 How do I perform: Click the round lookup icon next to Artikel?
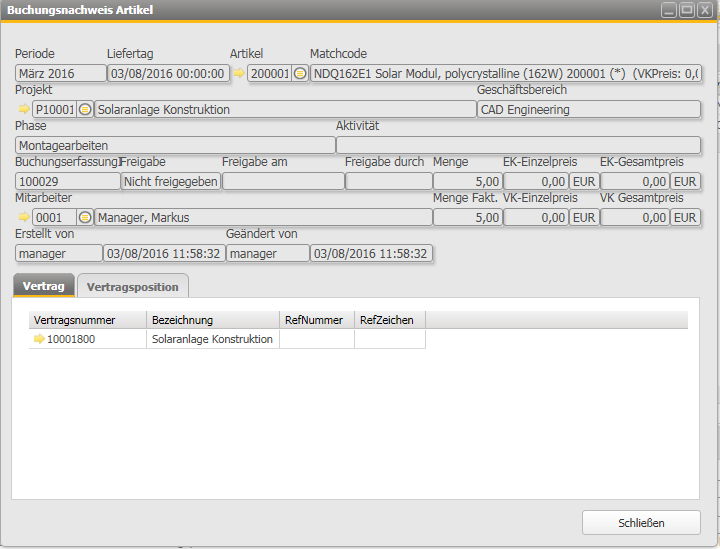pyautogui.click(x=300, y=73)
